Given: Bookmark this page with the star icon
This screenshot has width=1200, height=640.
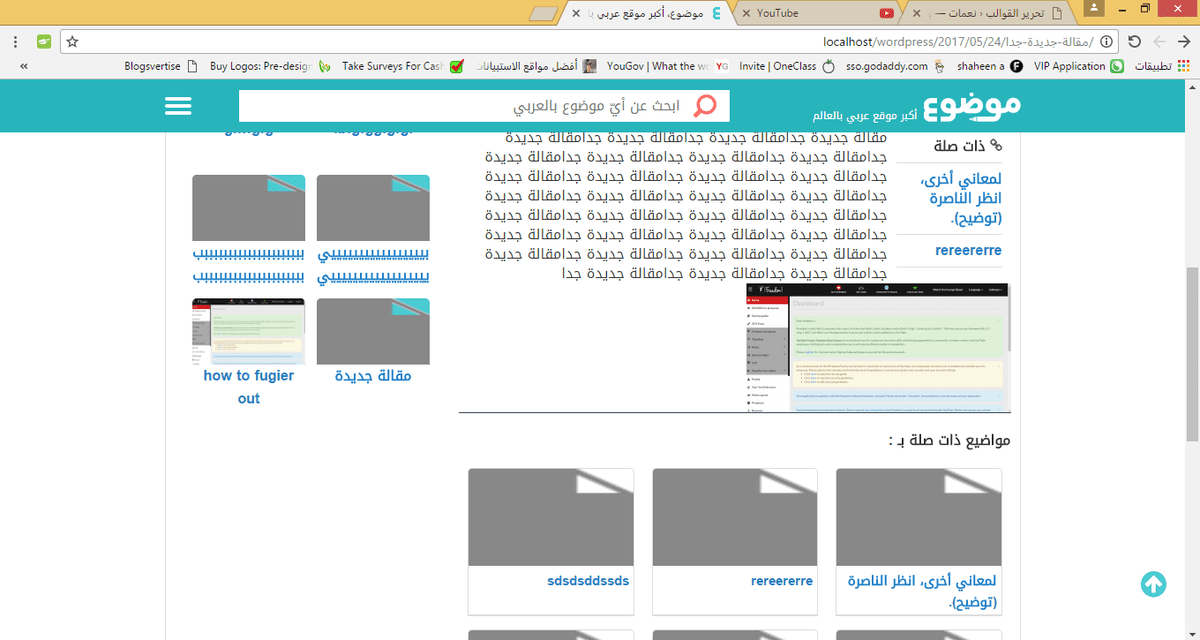Looking at the screenshot, I should 72,42.
